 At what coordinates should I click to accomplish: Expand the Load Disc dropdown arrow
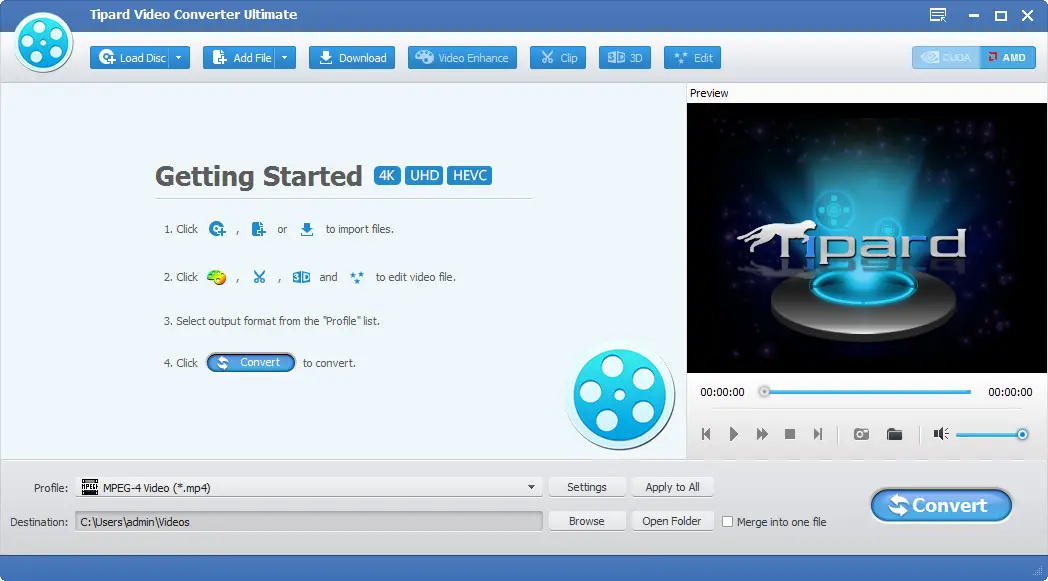179,57
